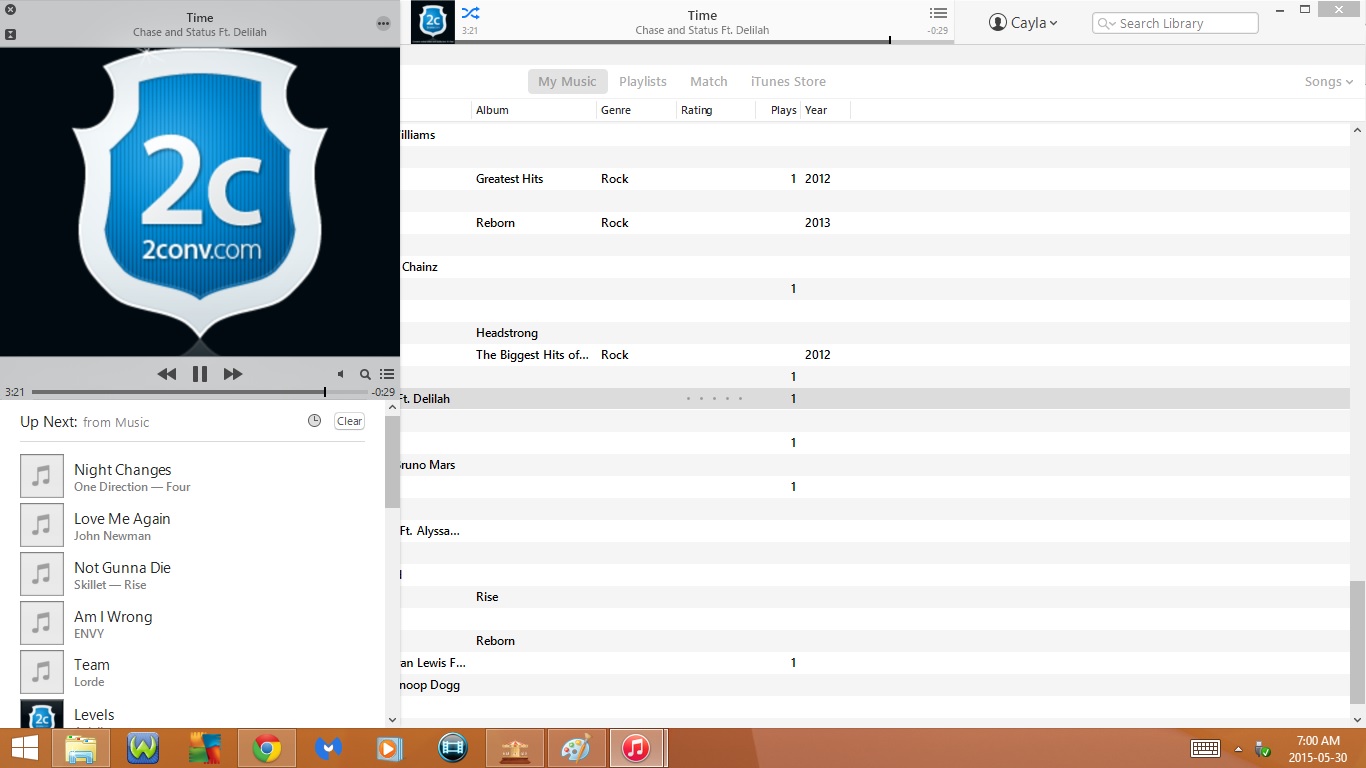Select Love Me Again in Up Next
Viewport: 1366px width, 768px height.
pyautogui.click(x=192, y=526)
